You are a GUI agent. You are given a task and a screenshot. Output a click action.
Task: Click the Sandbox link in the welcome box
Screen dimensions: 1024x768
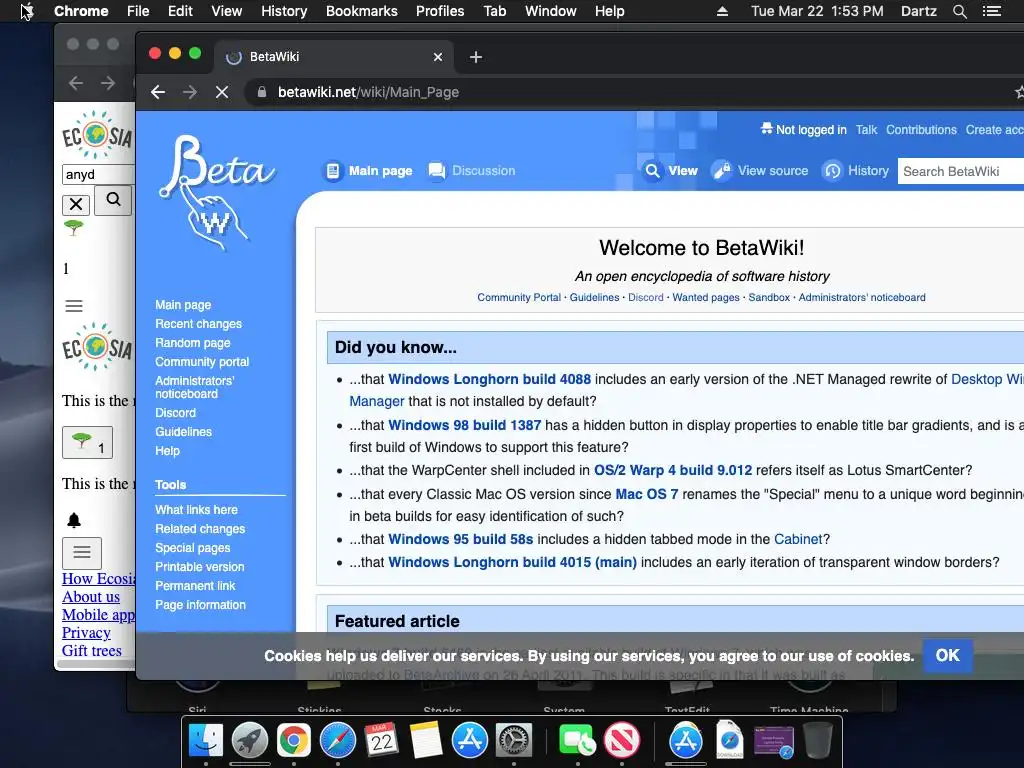[x=769, y=297]
